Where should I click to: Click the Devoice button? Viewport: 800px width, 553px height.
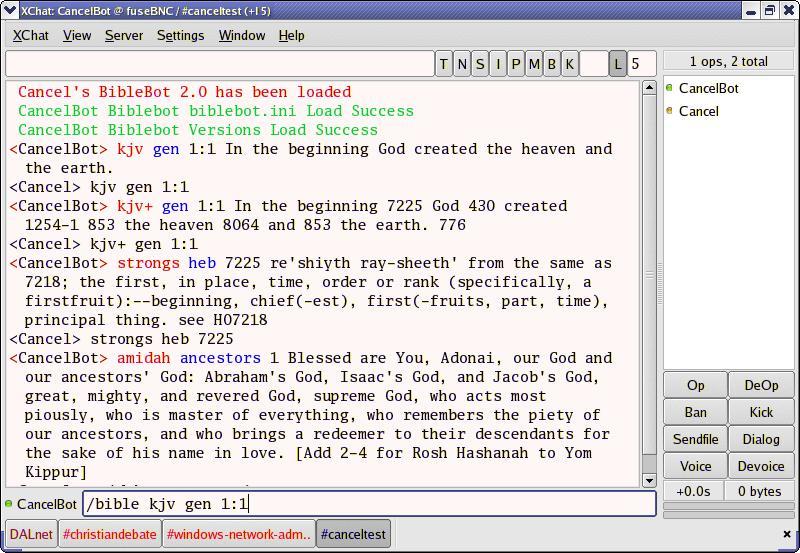[761, 466]
